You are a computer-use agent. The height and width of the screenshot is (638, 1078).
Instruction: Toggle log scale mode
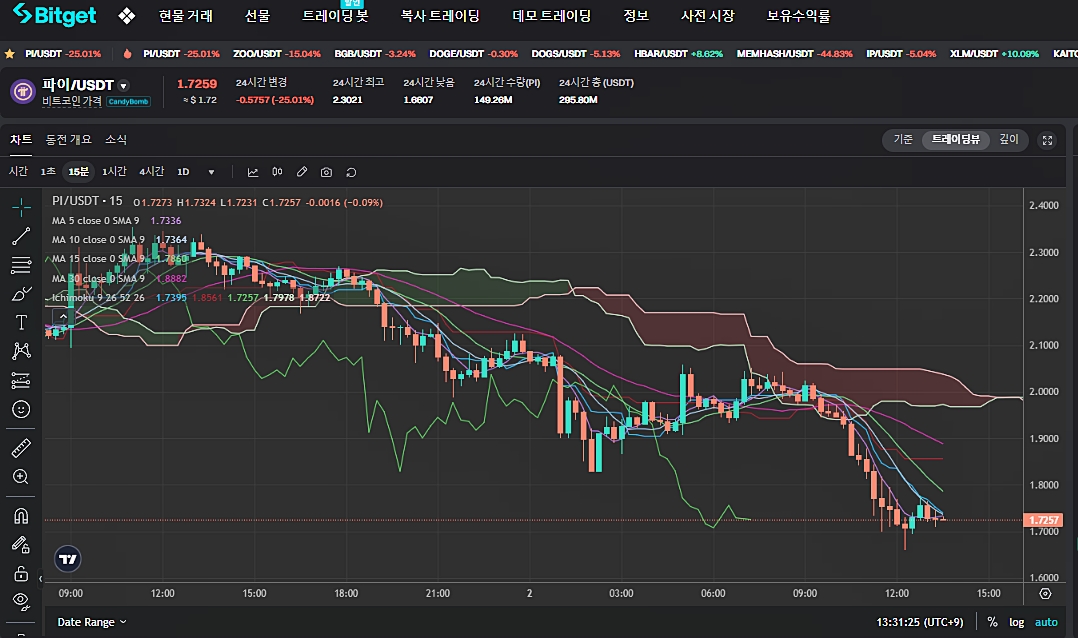[x=1016, y=622]
